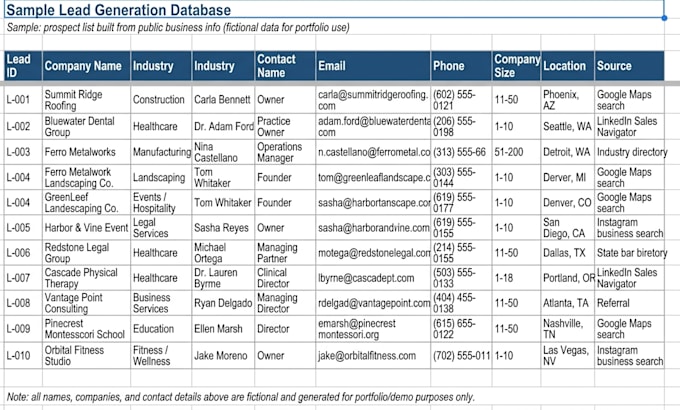680x410 pixels.
Task: Select the 'Legal Services' cell
Action: point(161,227)
